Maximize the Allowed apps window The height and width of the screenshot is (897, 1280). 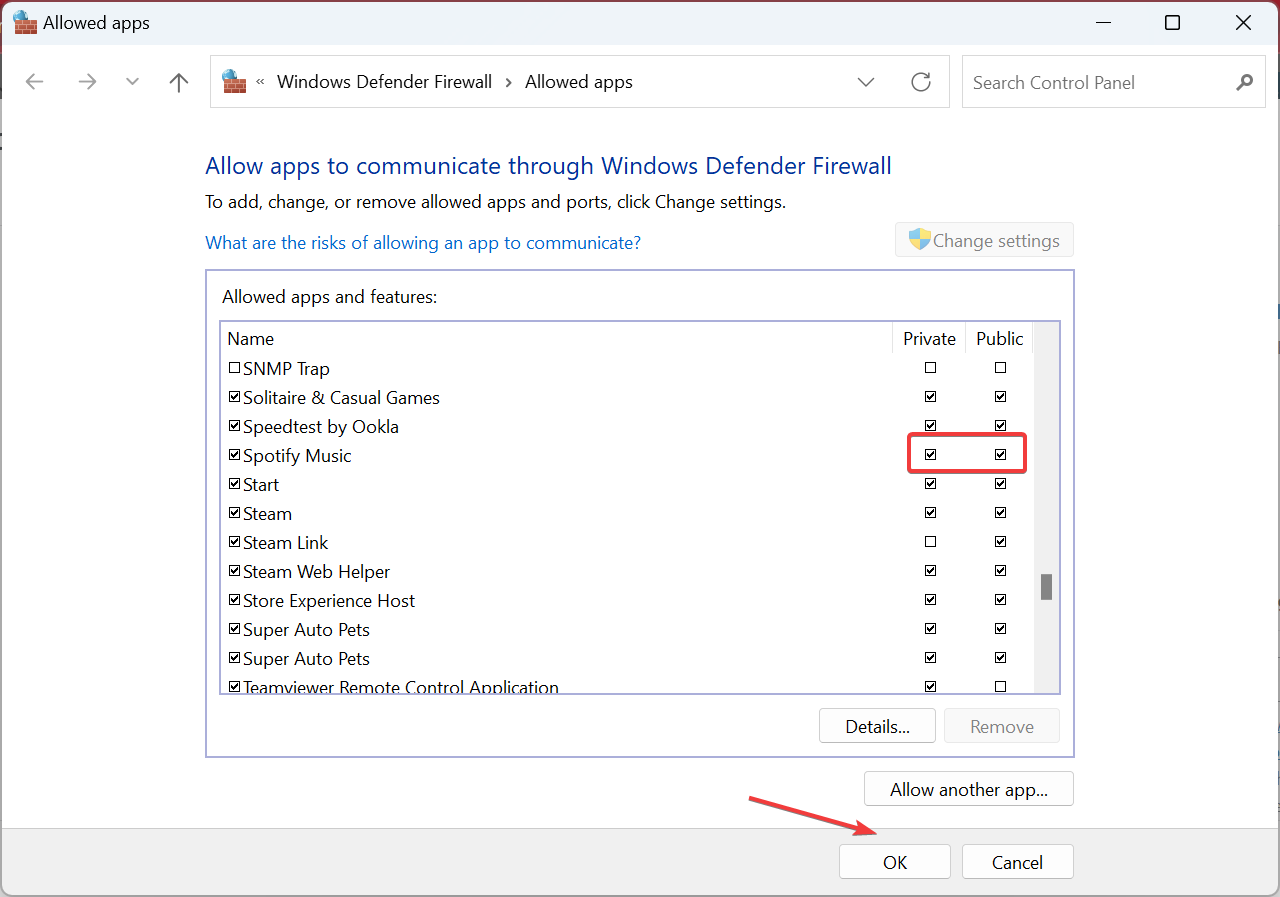[1173, 23]
